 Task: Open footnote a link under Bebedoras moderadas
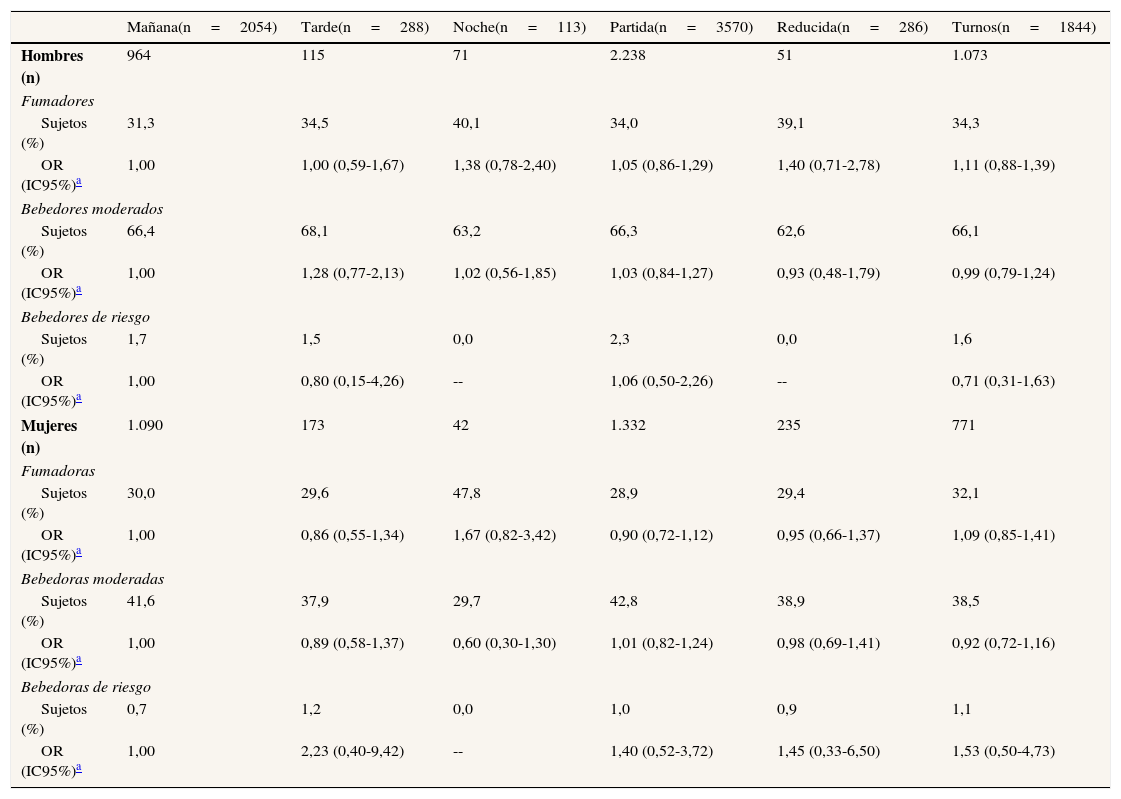79,660
